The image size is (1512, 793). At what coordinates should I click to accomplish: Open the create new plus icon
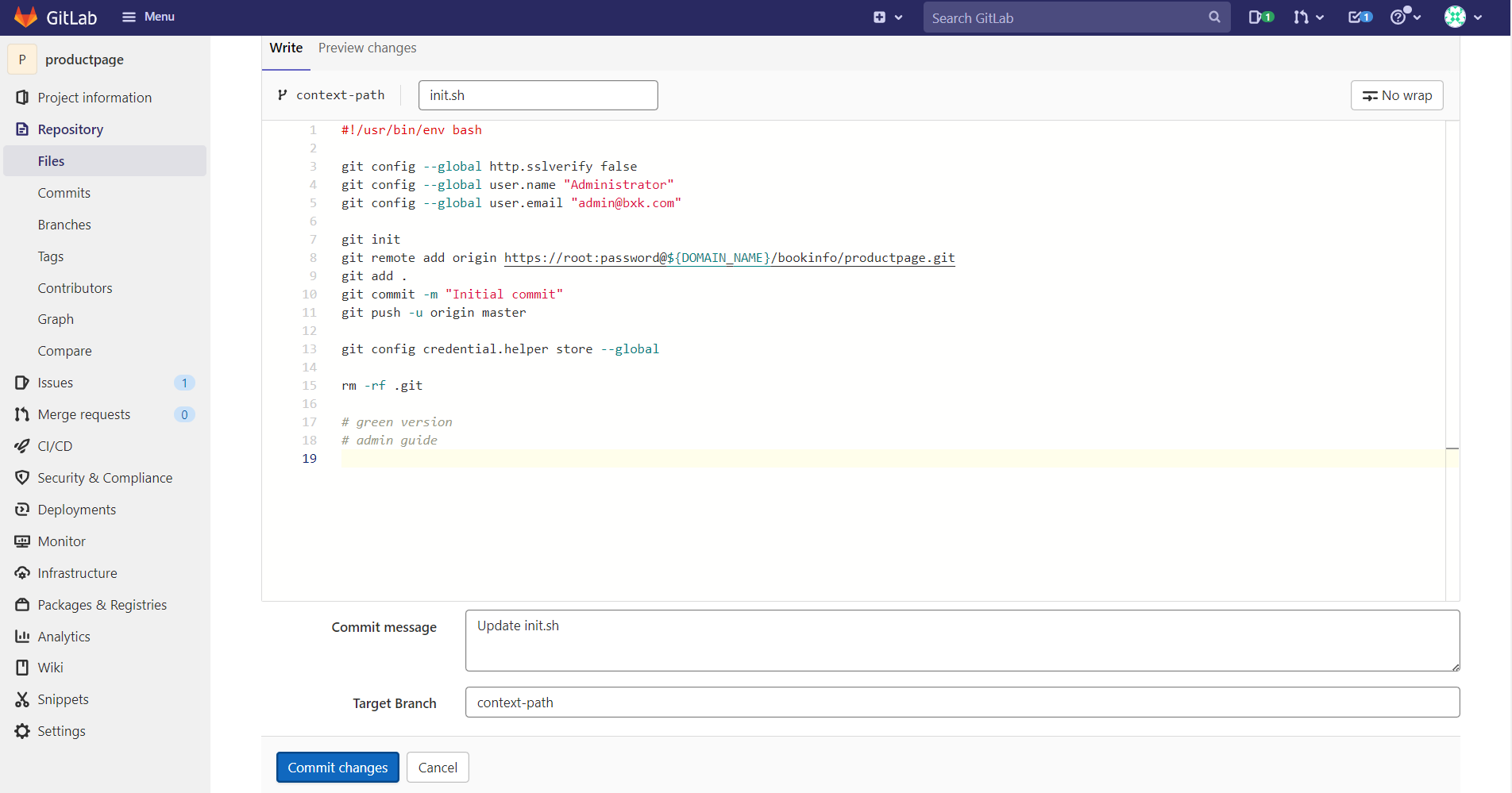pos(879,17)
